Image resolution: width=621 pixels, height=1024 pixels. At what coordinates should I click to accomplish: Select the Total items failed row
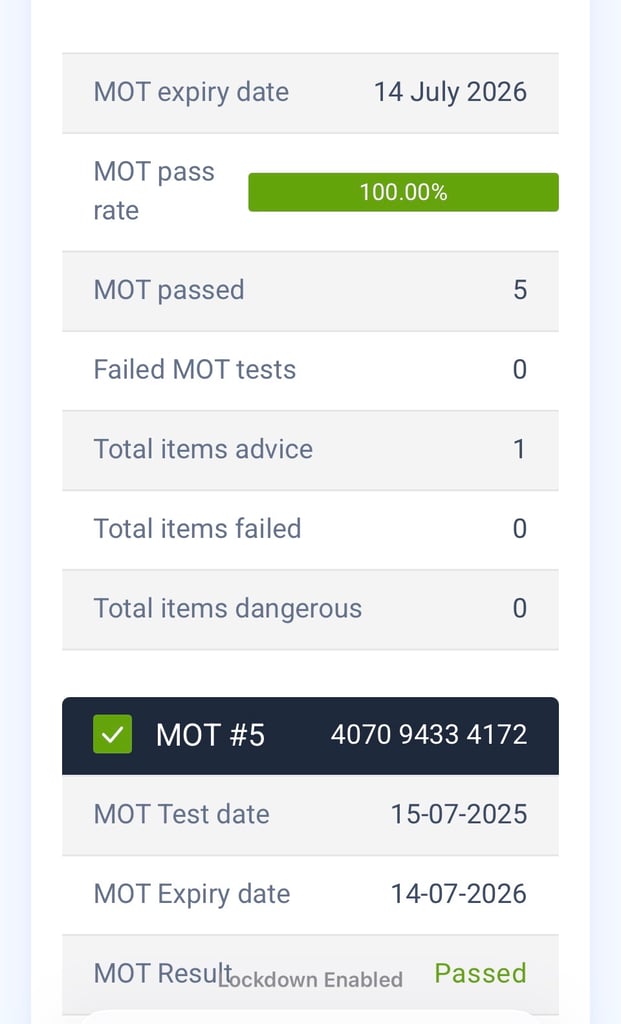pyautogui.click(x=310, y=529)
